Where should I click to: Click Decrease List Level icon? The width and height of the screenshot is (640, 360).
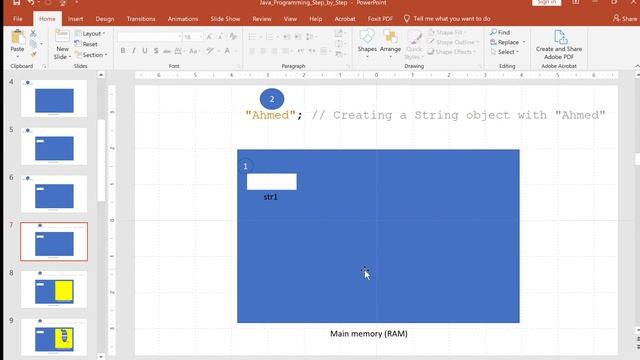tap(287, 37)
